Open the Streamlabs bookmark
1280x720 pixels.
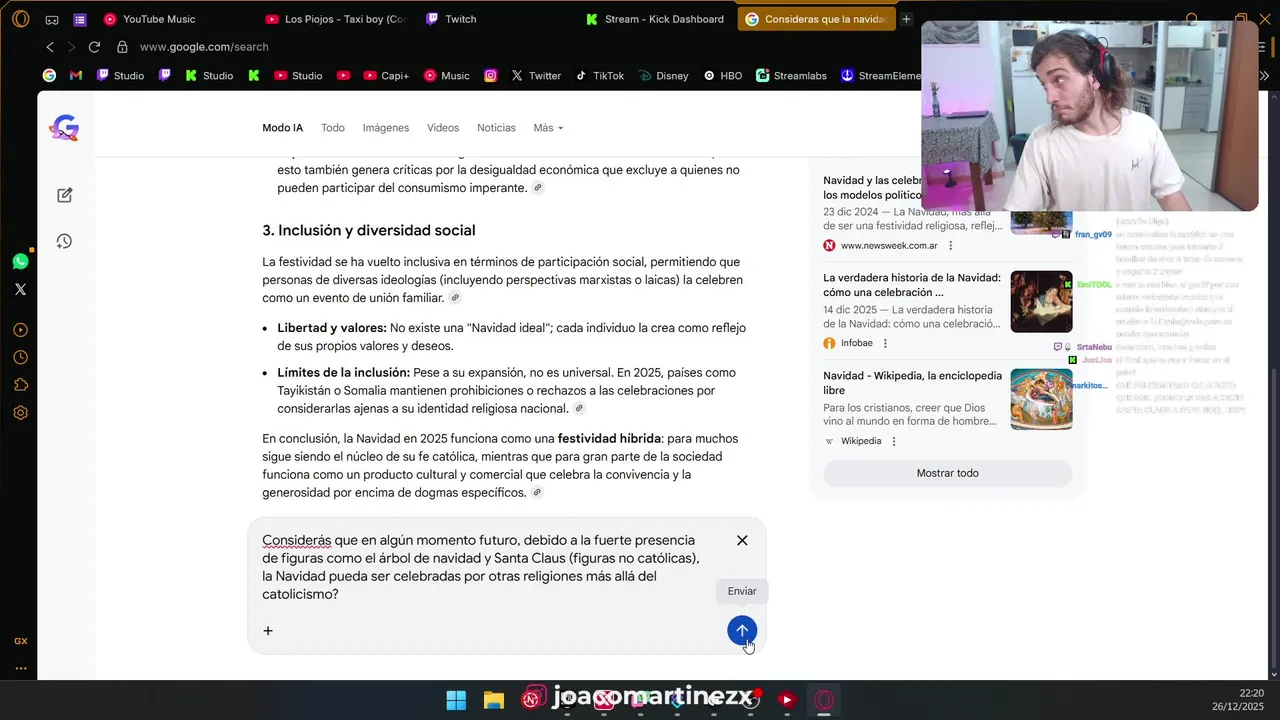[x=792, y=75]
